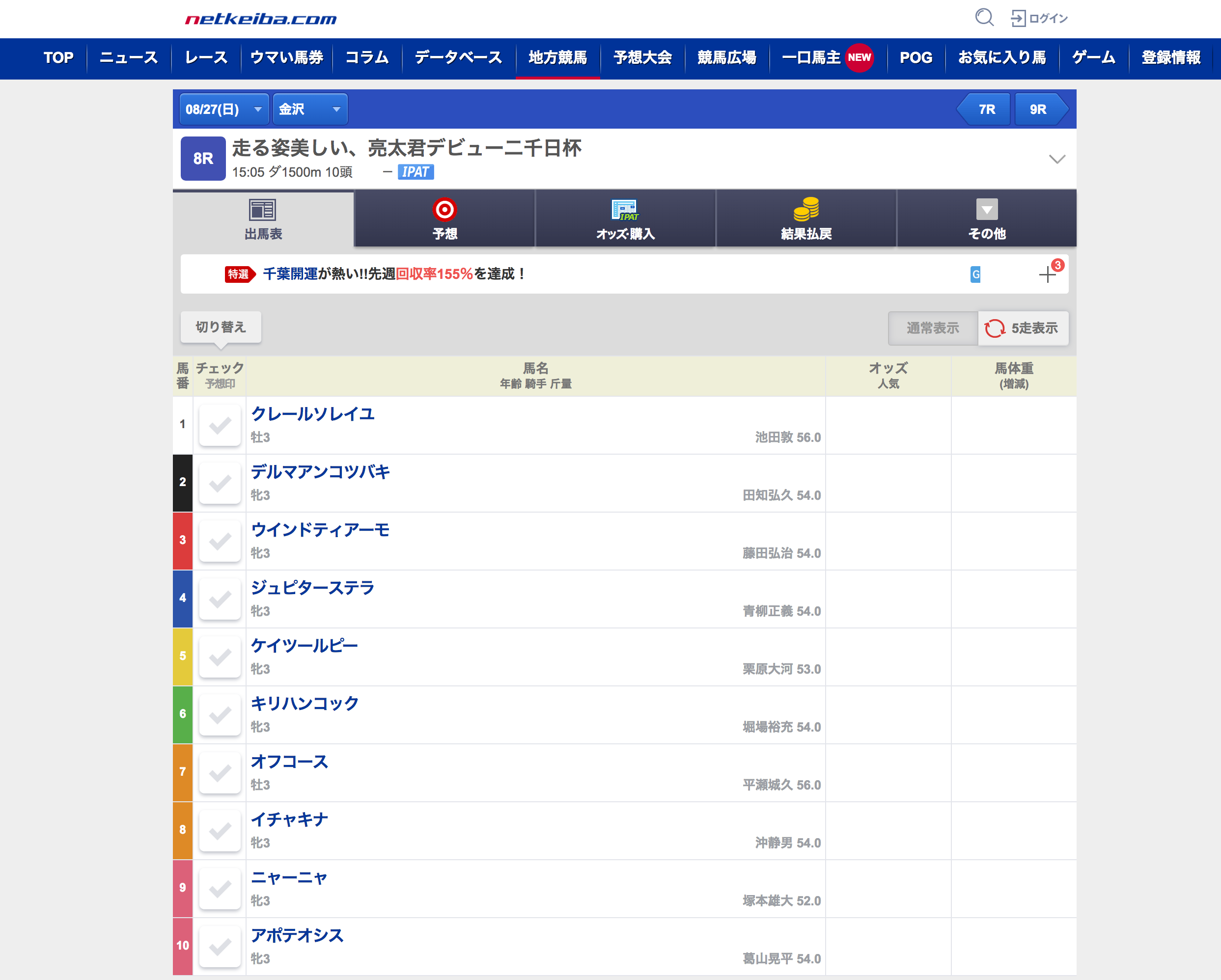Switch to 通常表示 normal view
Screen dimensions: 1221x980
(x=933, y=328)
